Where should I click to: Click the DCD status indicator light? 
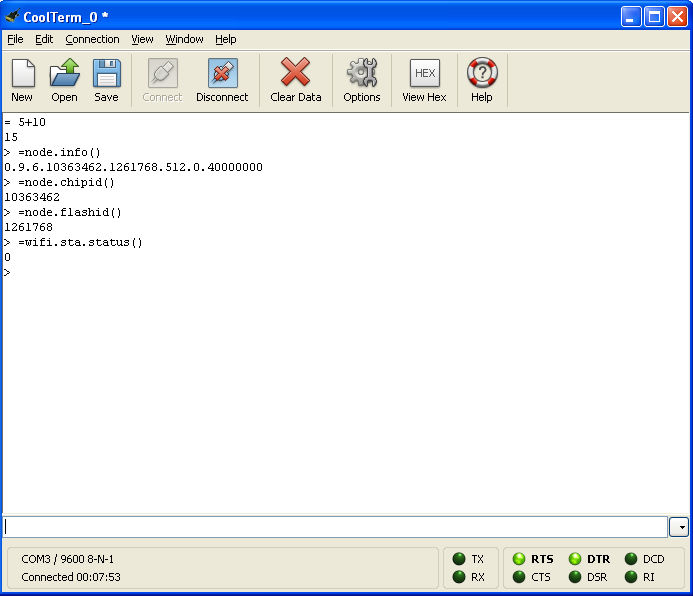631,559
